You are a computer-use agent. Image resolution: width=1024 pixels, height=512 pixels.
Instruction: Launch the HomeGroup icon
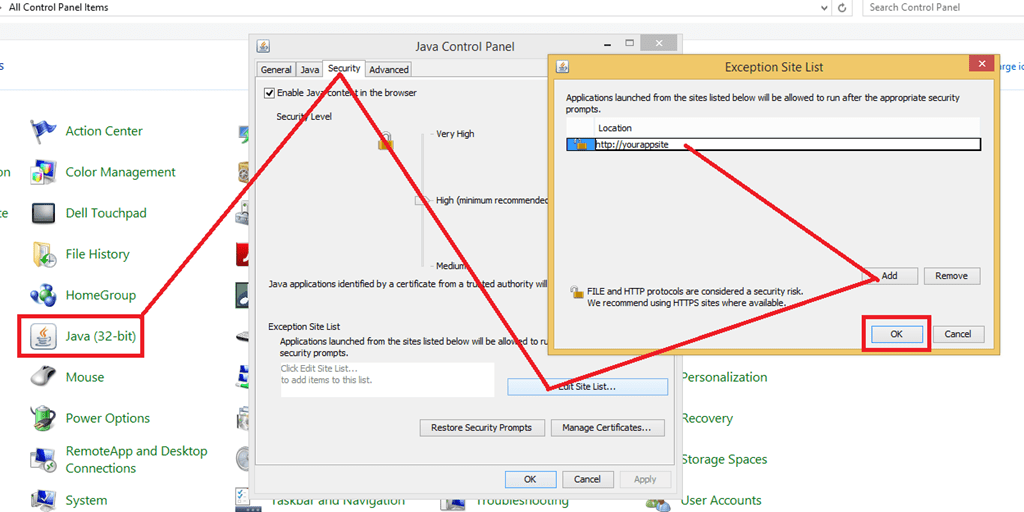tap(44, 295)
